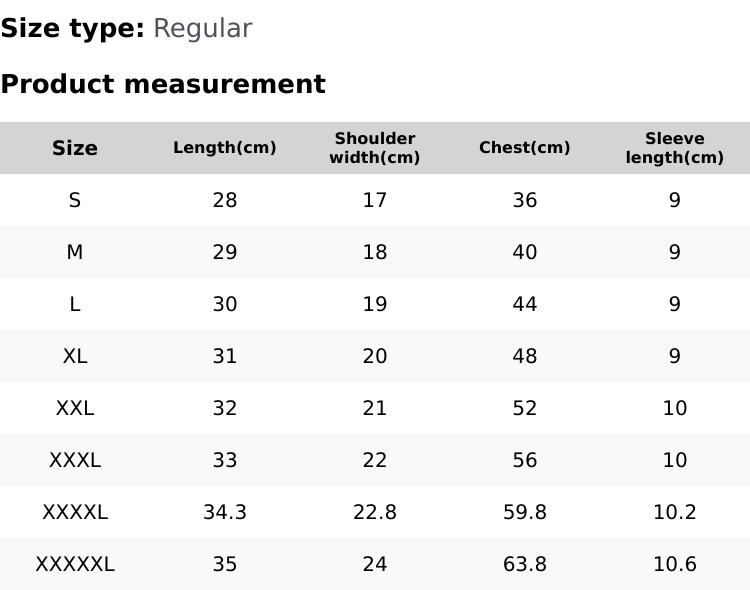750x590 pixels.
Task: Click the Regular size type value
Action: coord(202,29)
